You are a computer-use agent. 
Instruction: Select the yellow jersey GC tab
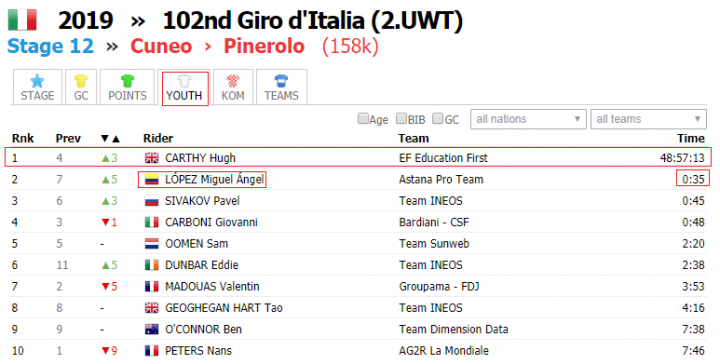pyautogui.click(x=81, y=87)
